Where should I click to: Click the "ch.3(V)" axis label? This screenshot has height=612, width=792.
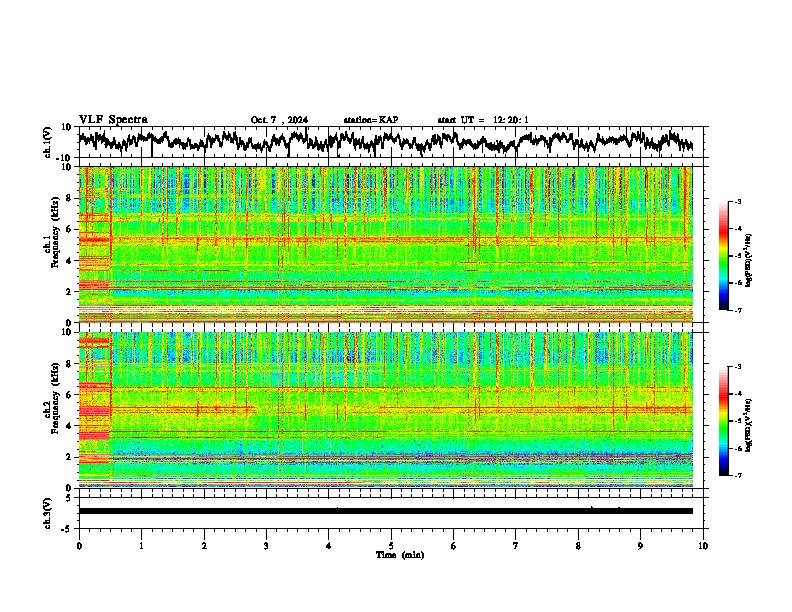click(48, 514)
